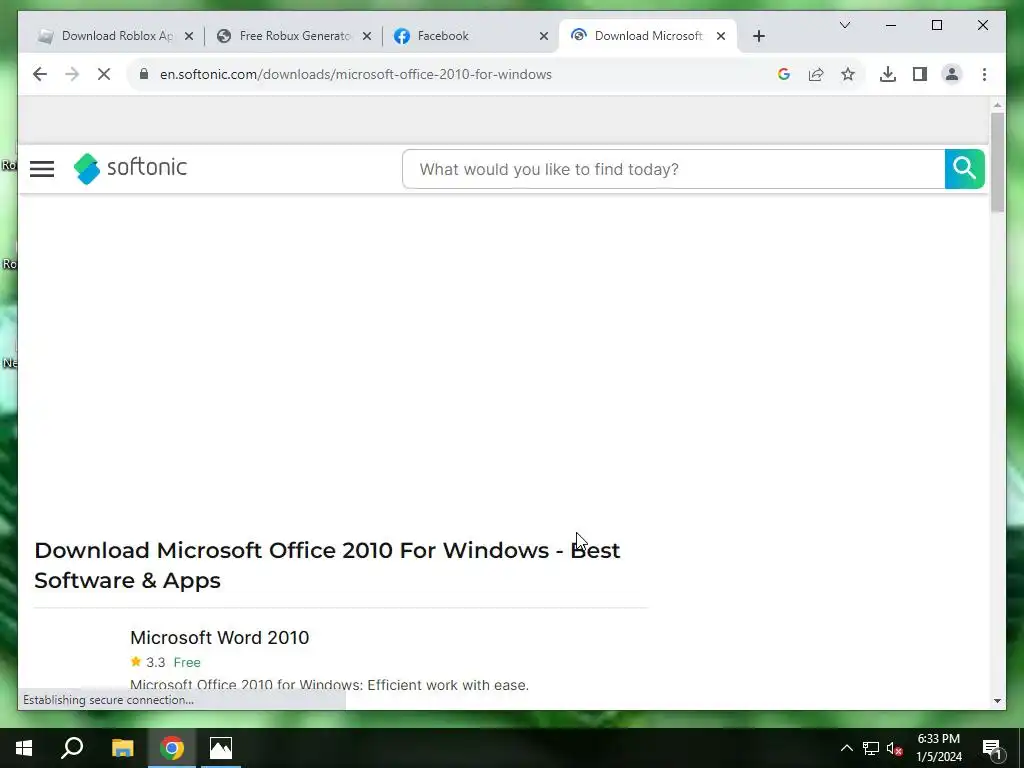Open the Google icon in the address bar

pyautogui.click(x=784, y=74)
